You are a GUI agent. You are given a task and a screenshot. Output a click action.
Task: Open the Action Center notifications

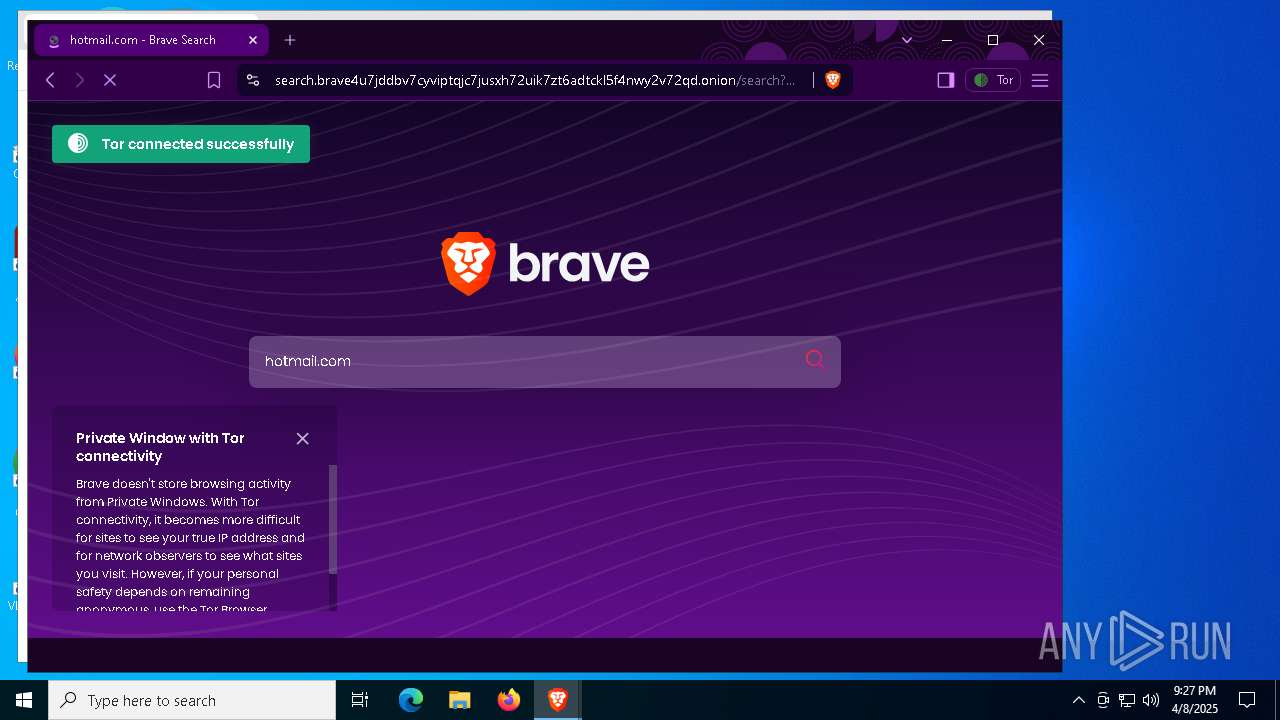pos(1247,700)
